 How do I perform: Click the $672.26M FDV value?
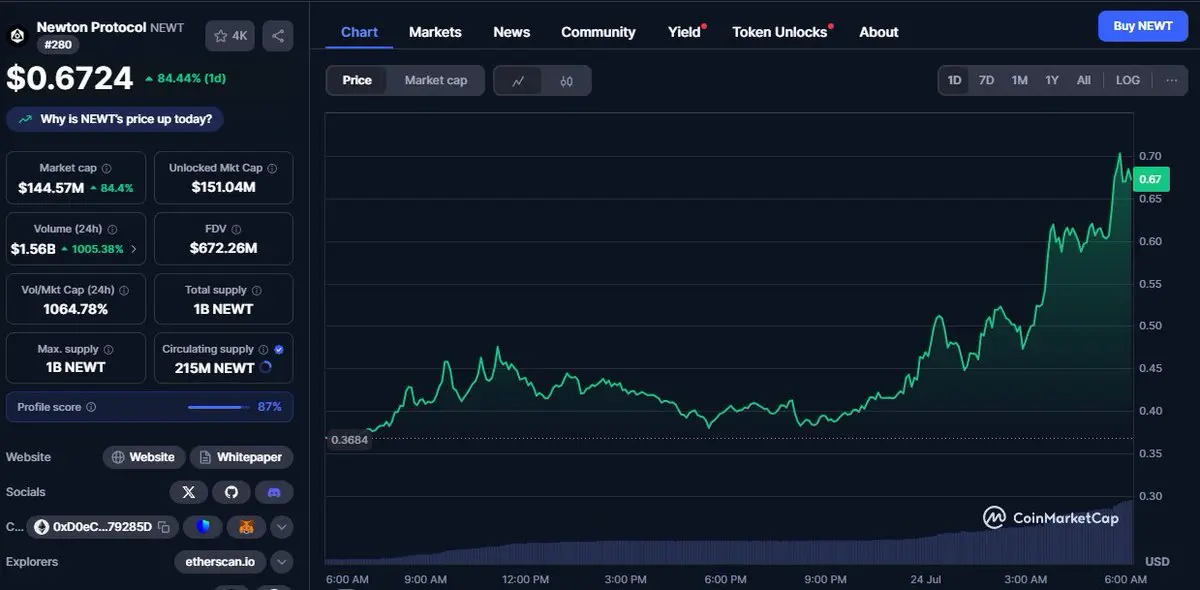[x=224, y=248]
